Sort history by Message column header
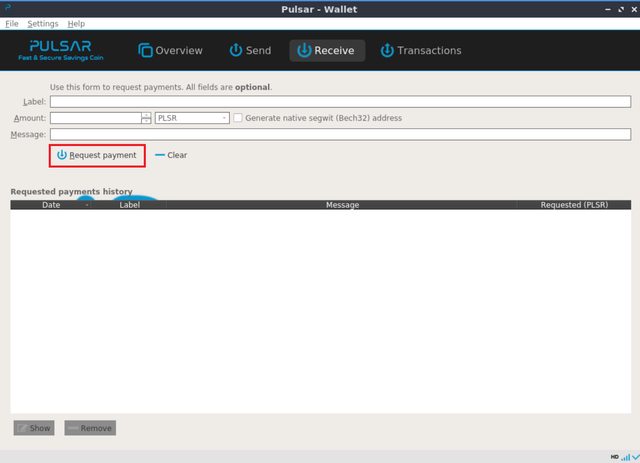Viewport: 640px width, 463px height. tap(342, 205)
